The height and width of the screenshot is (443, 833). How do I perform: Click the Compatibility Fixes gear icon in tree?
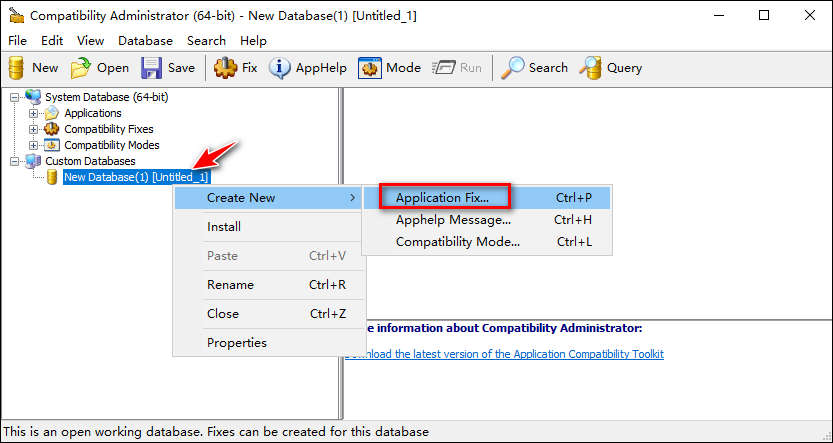pyautogui.click(x=52, y=129)
